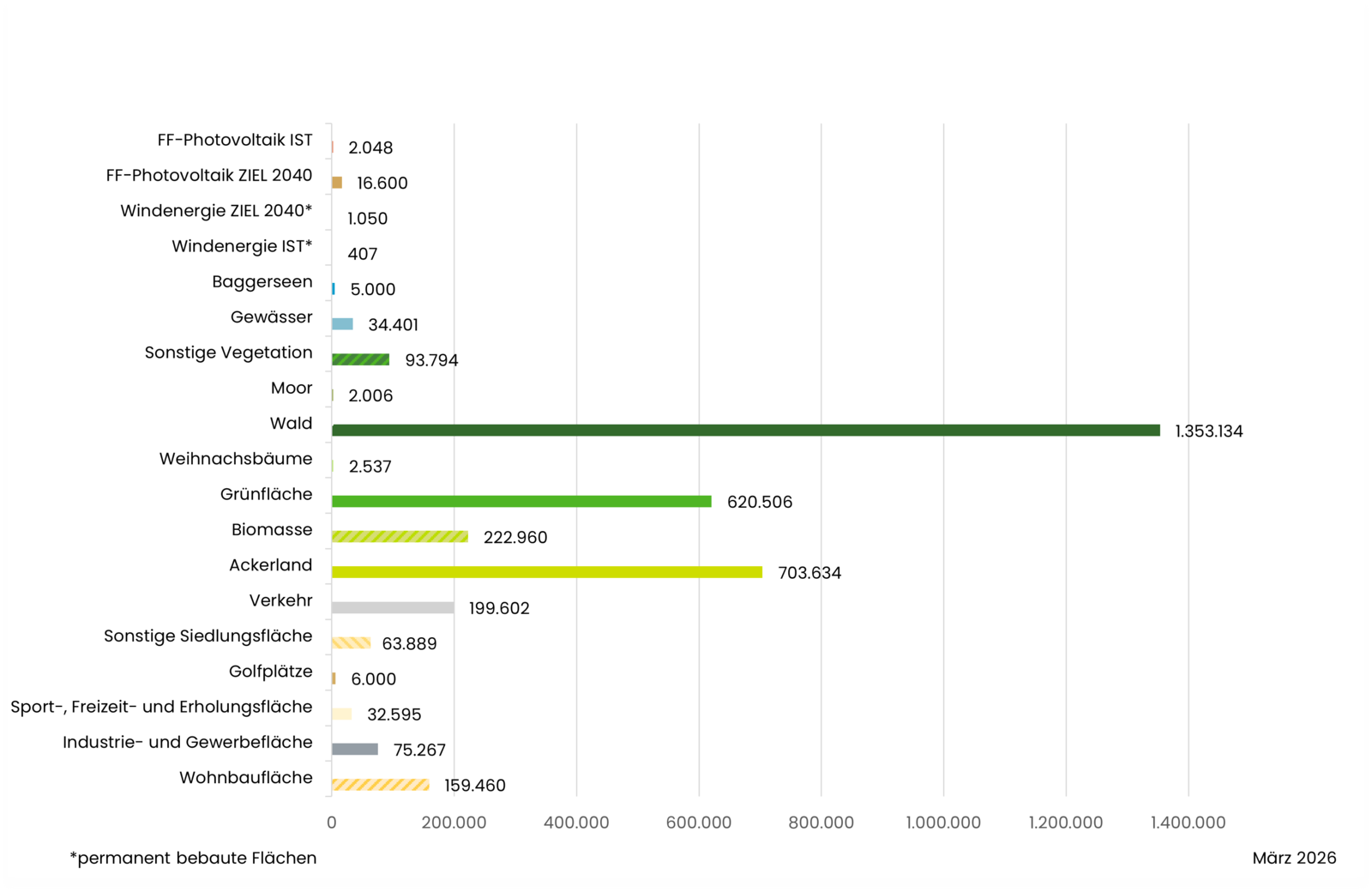
Task: Click the FF-Photovoltaik ZIEL 2040 bar
Action: click(337, 183)
